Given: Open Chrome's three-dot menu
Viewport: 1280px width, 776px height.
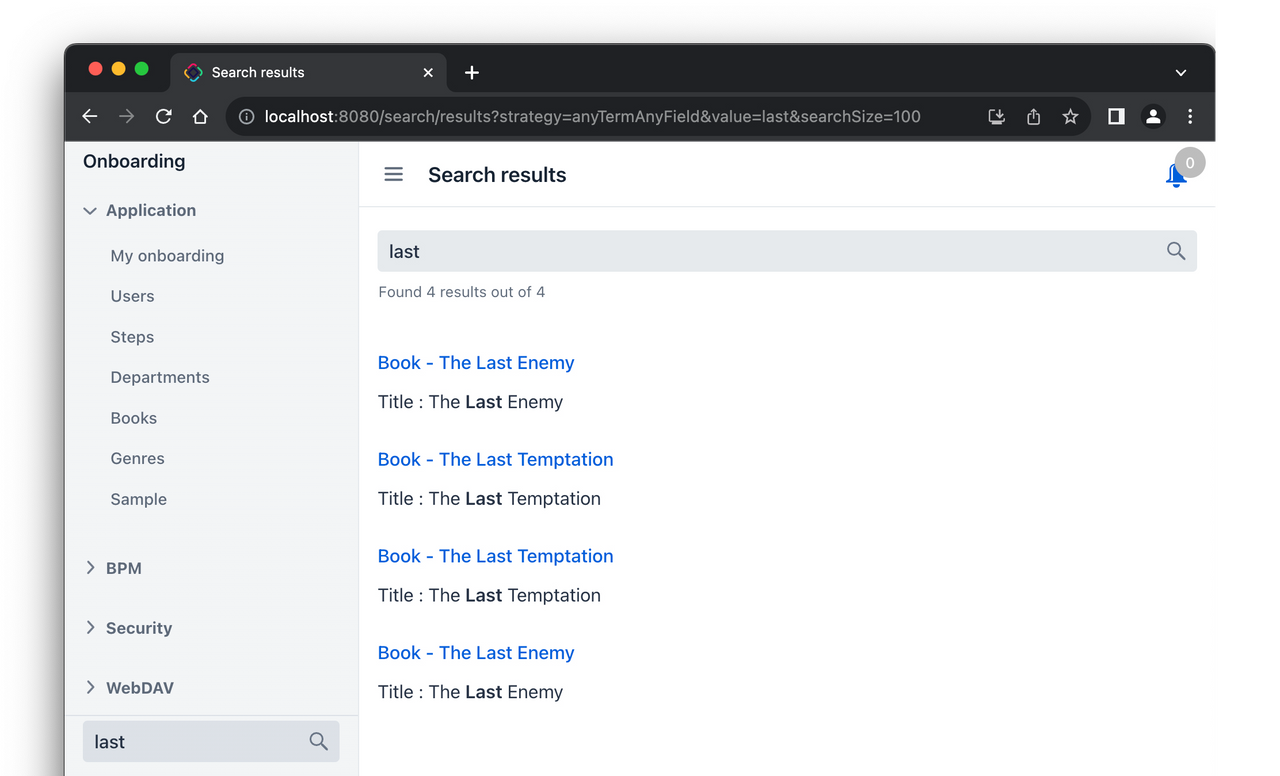Looking at the screenshot, I should (x=1190, y=116).
